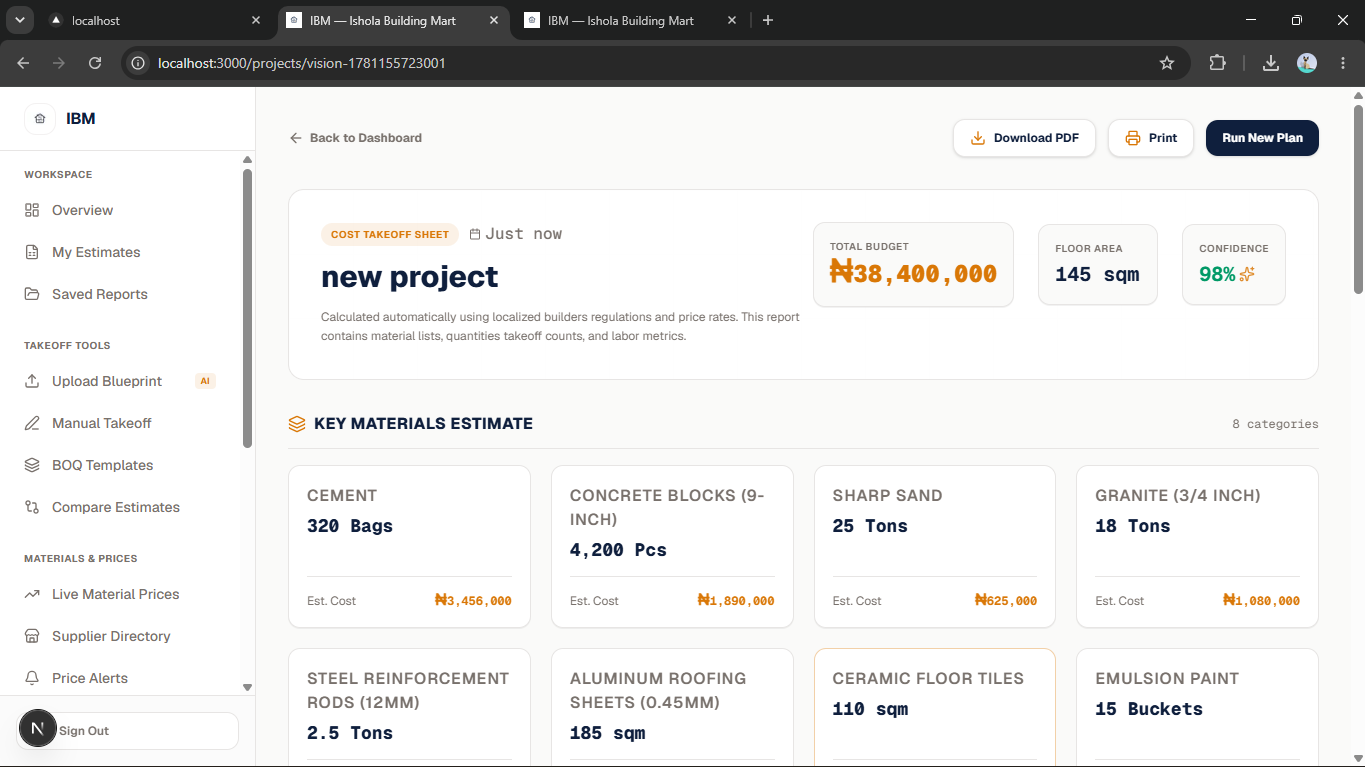Switch to the third IBM Ishola Building Mart tab
The height and width of the screenshot is (767, 1365).
click(631, 20)
